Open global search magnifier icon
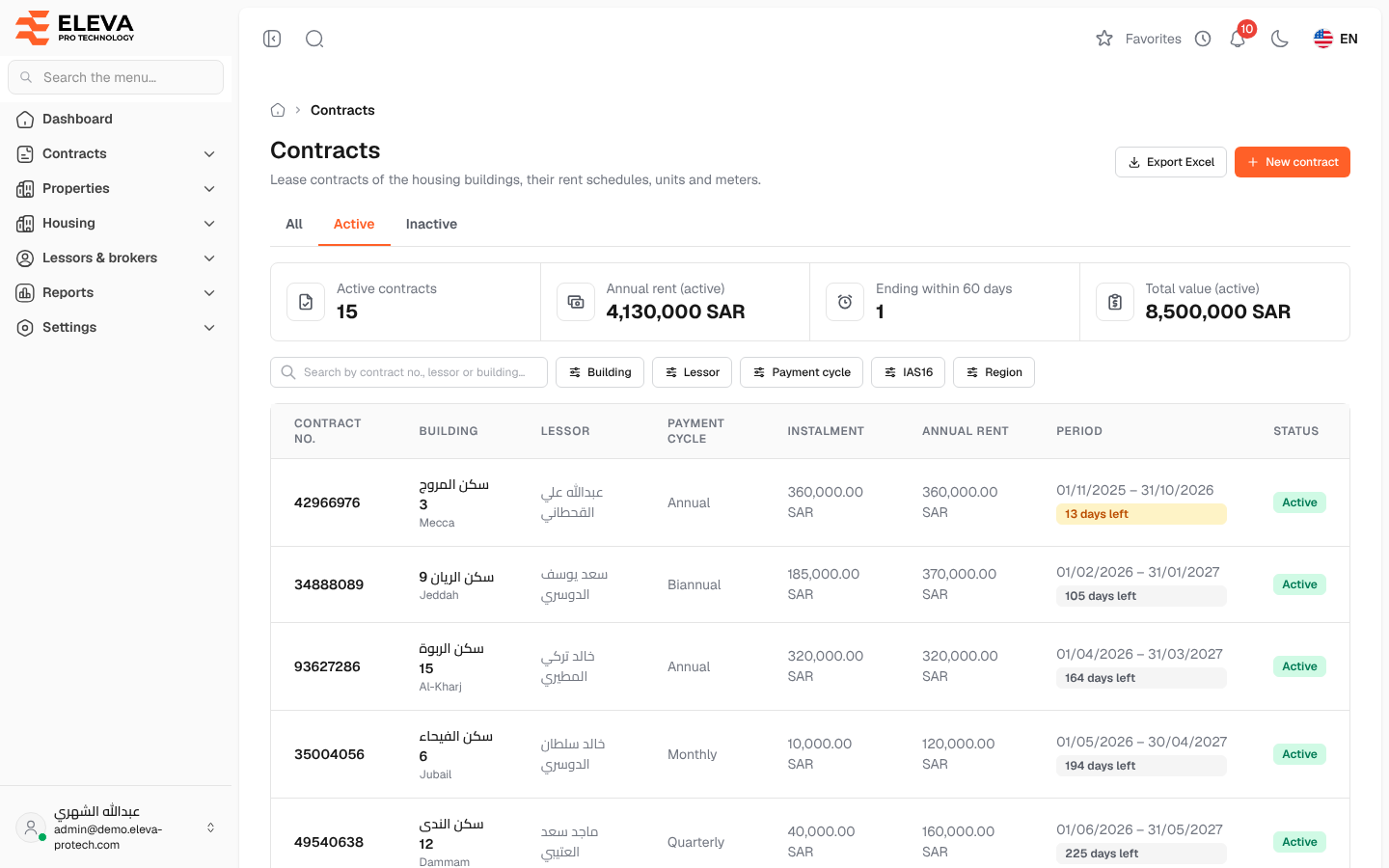The width and height of the screenshot is (1389, 868). [x=314, y=39]
